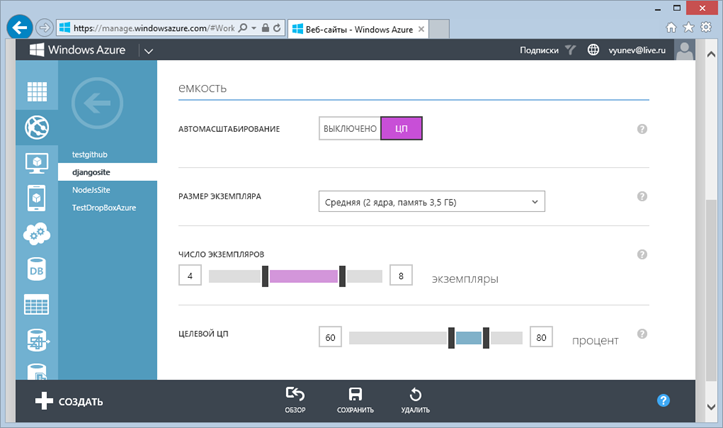Open the Размер экземпляра dropdown

tap(432, 202)
